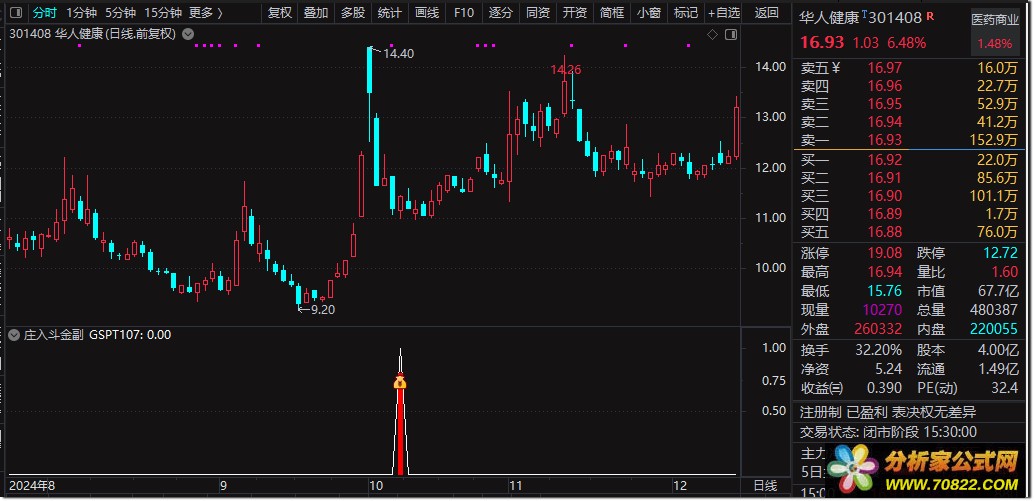Select the 5分钟 period
The image size is (1035, 501).
[x=121, y=13]
